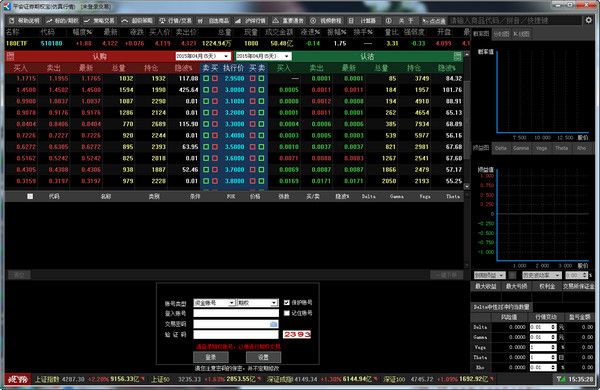Refresh the 2393 captcha image
This screenshot has width=600, height=390.
tap(297, 335)
